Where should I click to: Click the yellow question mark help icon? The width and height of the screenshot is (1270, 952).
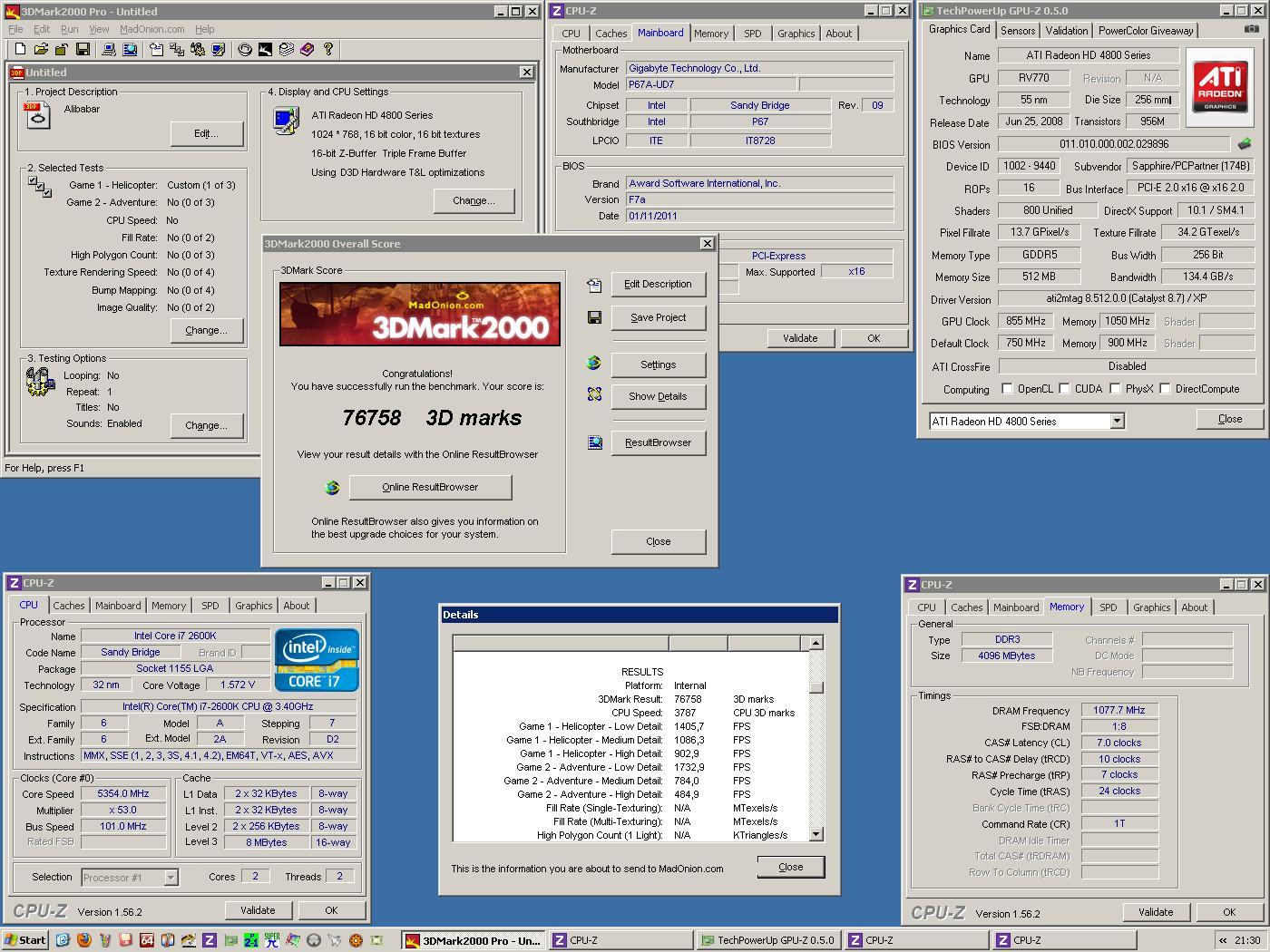(328, 49)
